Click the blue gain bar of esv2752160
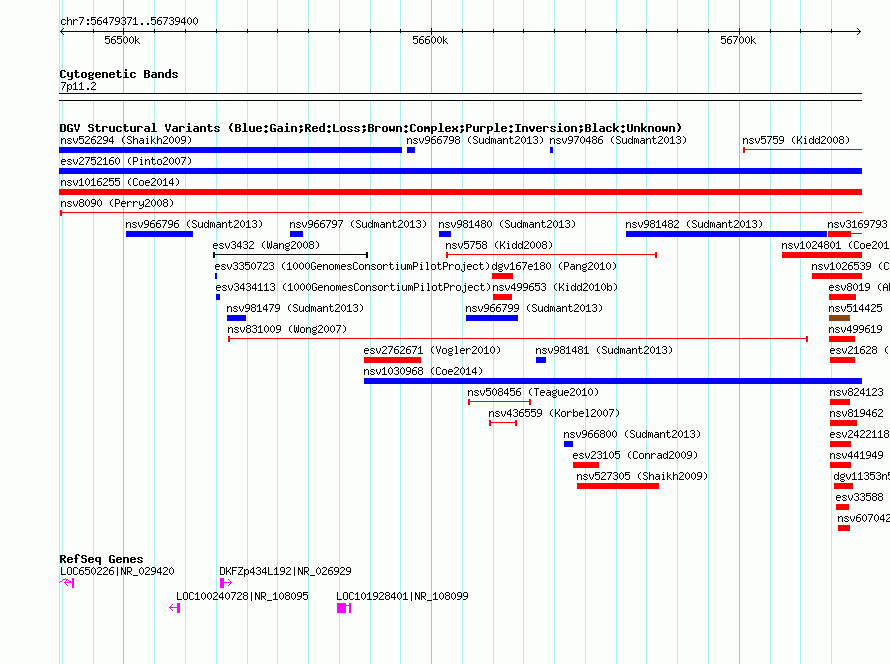This screenshot has width=890, height=664. click(460, 171)
